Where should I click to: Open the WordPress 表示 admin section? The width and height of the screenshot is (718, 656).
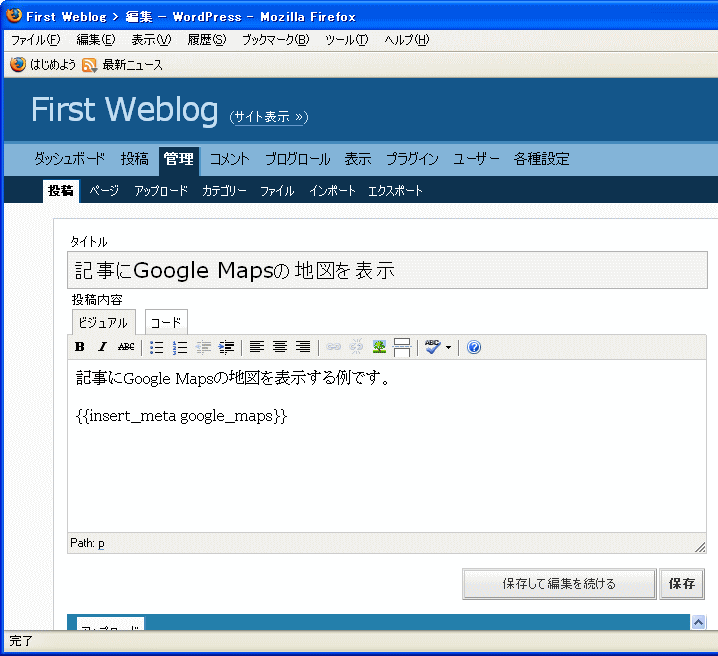358,159
